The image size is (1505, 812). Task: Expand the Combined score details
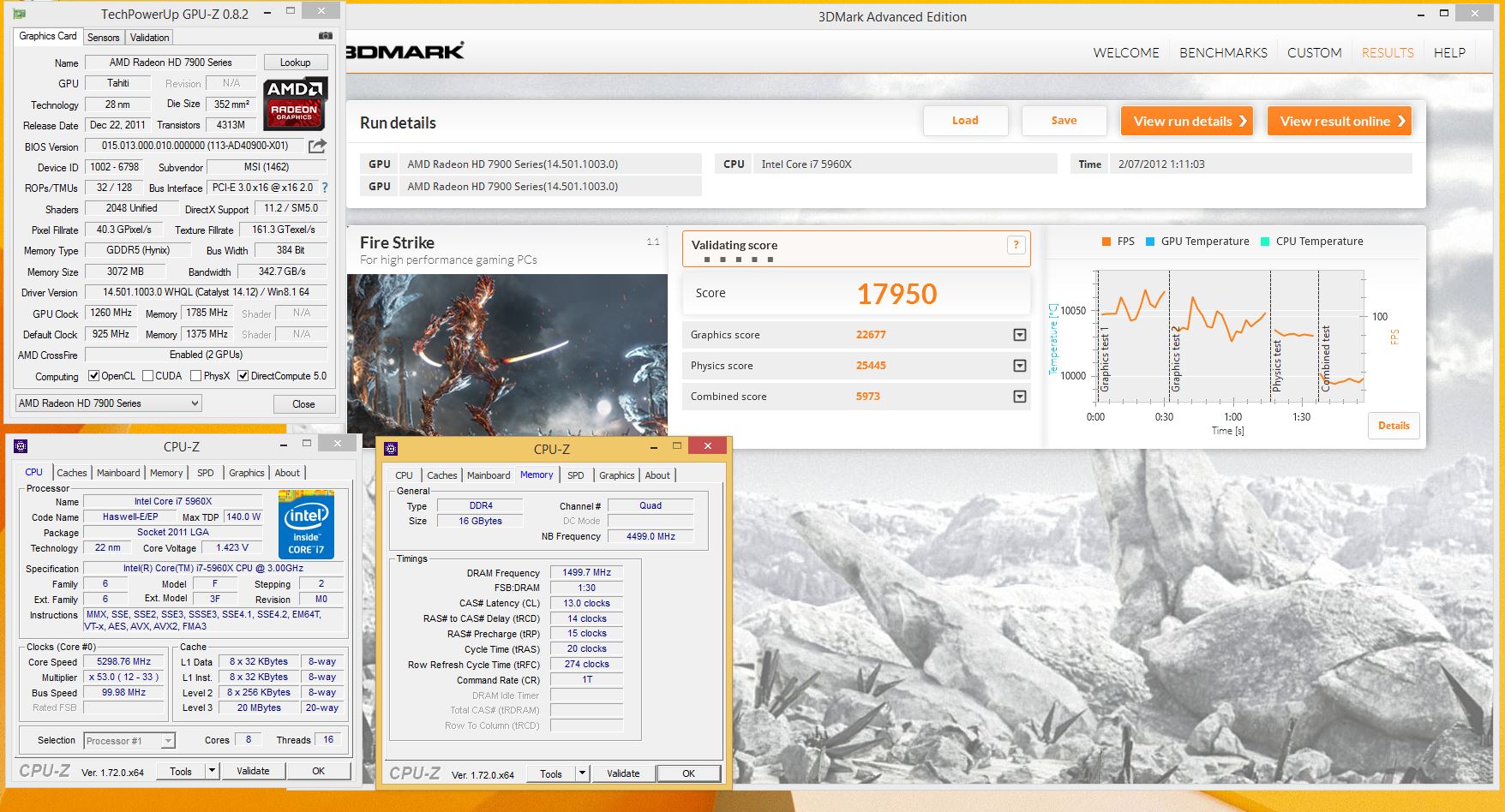[x=1020, y=397]
